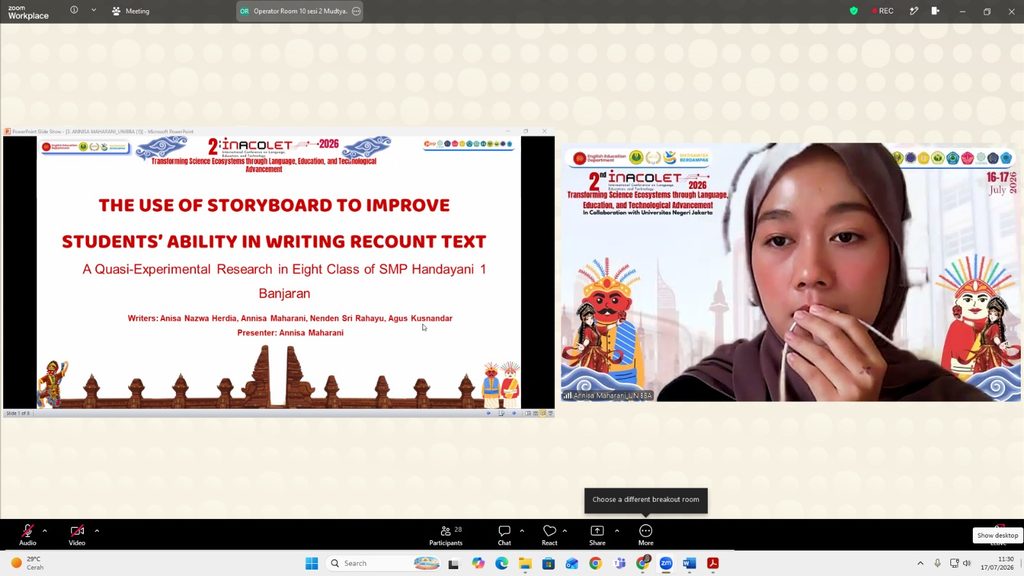Screen dimensions: 1024x576
Task: Select the Meeting tab
Action: click(x=131, y=11)
